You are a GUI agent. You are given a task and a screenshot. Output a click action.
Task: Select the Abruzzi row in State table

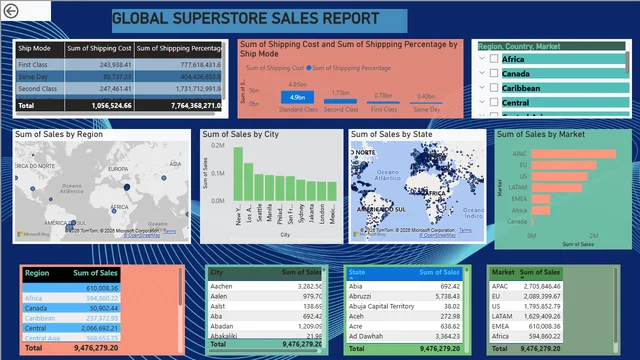pyautogui.click(x=404, y=296)
